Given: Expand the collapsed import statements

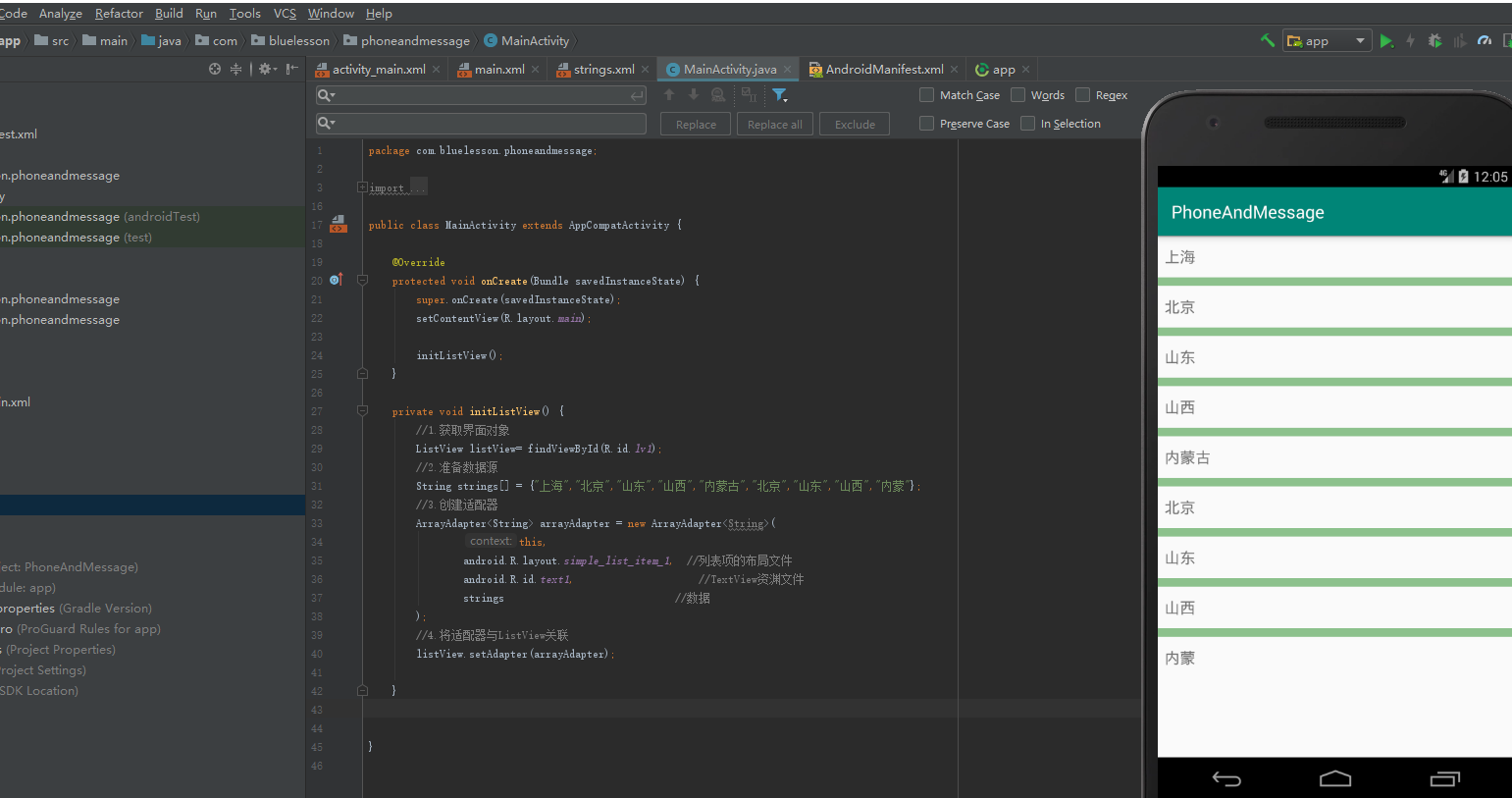Looking at the screenshot, I should [x=362, y=187].
